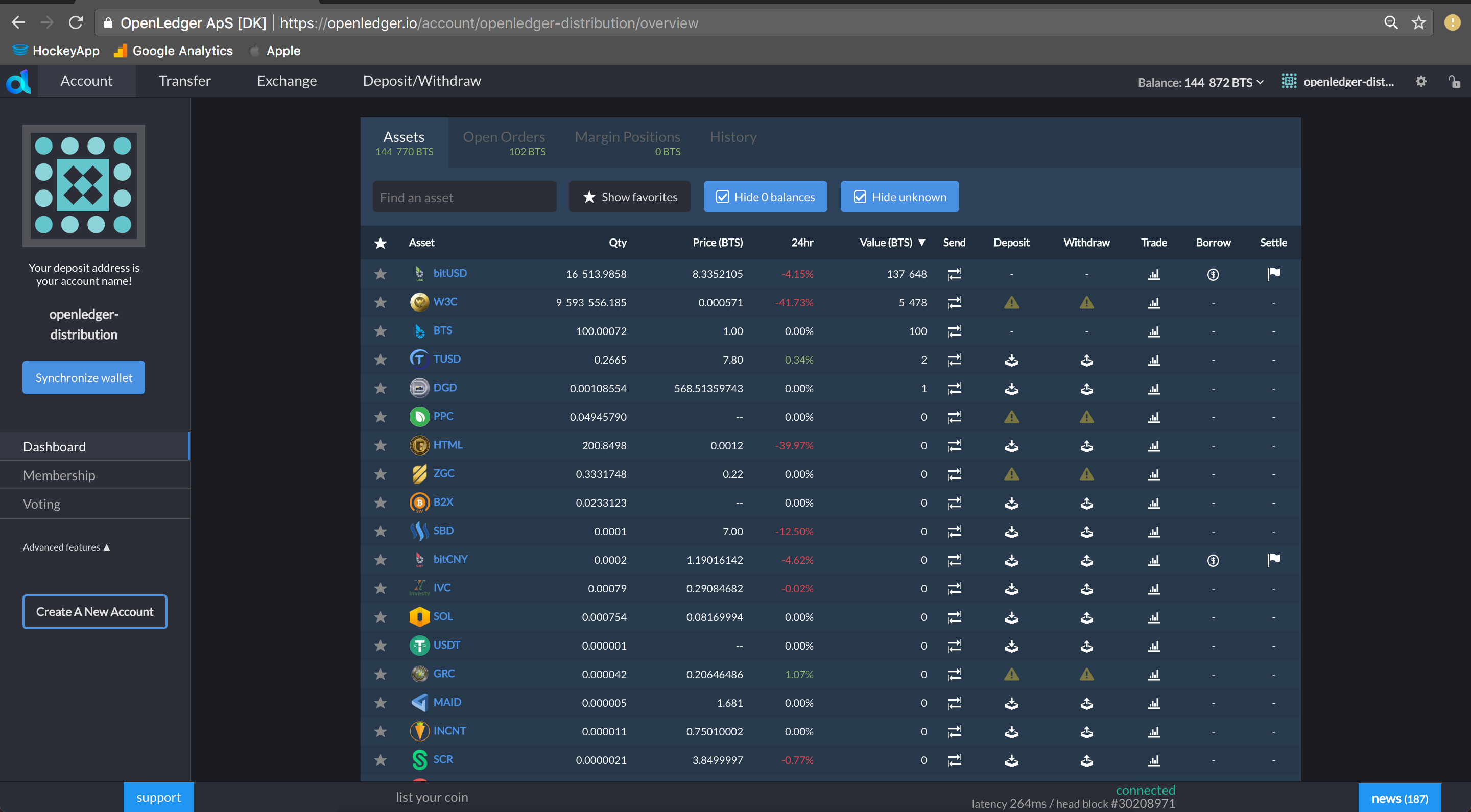Viewport: 1471px width, 812px height.
Task: Click the Account menu
Action: click(86, 81)
